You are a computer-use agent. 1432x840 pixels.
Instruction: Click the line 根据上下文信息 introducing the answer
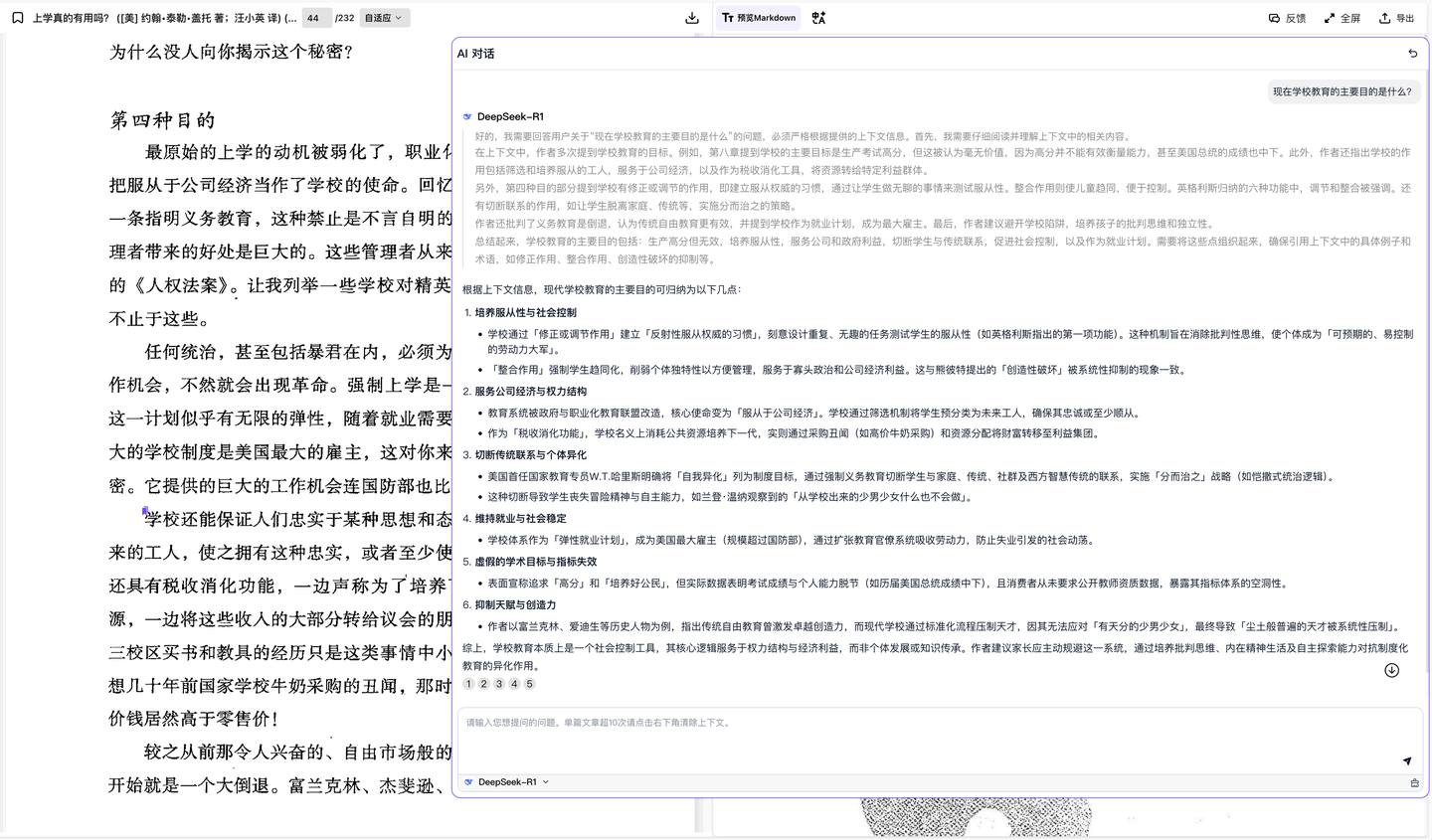pyautogui.click(x=602, y=289)
